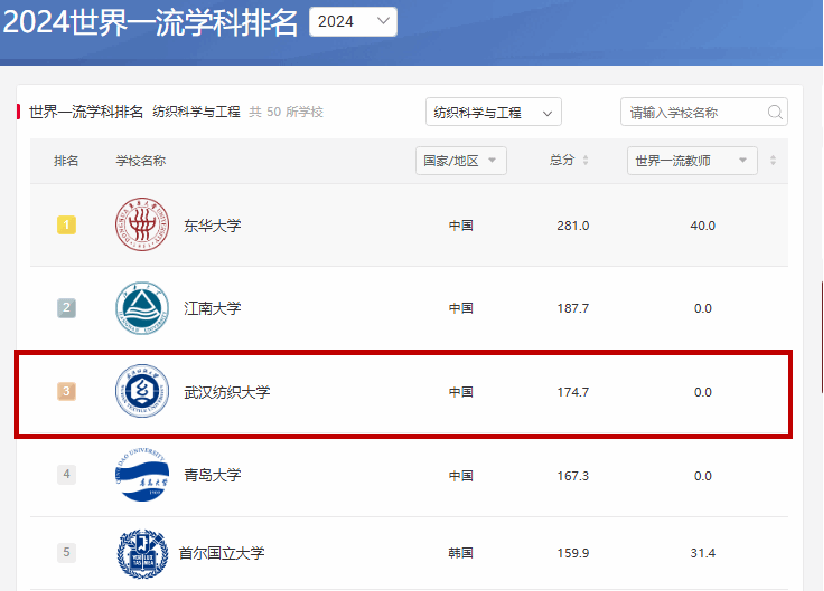The image size is (824, 591).
Task: Click the rank 3 bronze badge
Action: coord(66,392)
